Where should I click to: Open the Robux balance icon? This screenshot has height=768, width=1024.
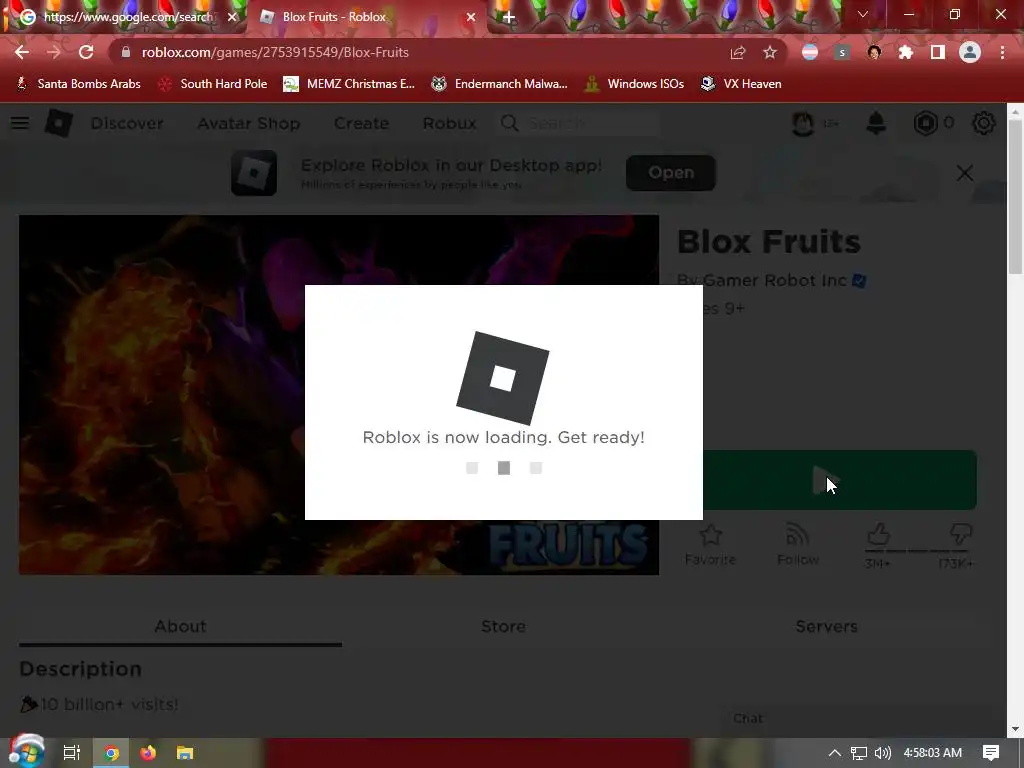point(925,123)
